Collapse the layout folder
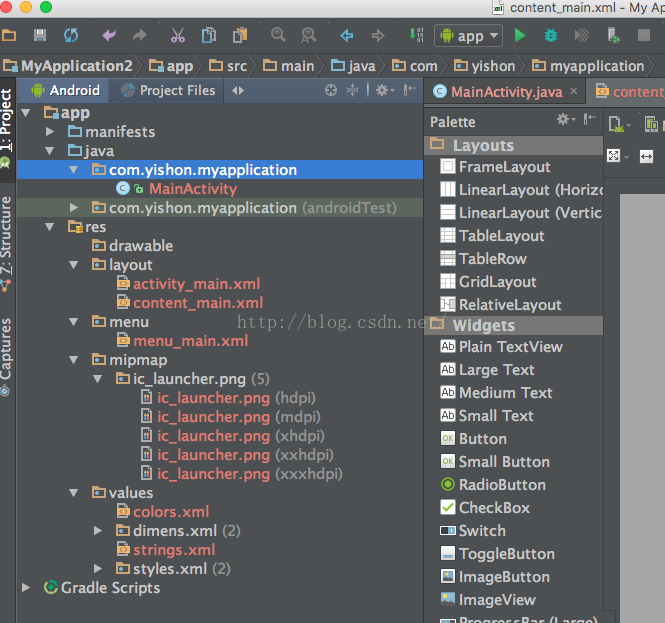 [73, 265]
